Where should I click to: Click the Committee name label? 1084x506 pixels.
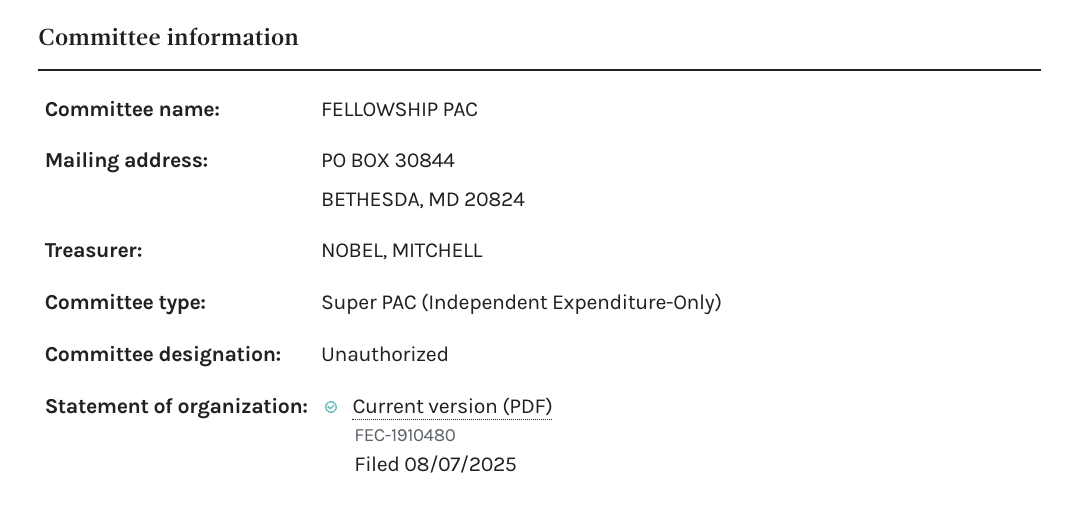point(132,110)
